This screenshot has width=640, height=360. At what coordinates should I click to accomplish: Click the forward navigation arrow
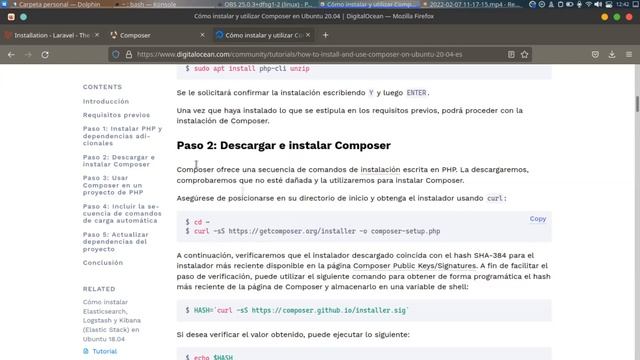coord(28,55)
